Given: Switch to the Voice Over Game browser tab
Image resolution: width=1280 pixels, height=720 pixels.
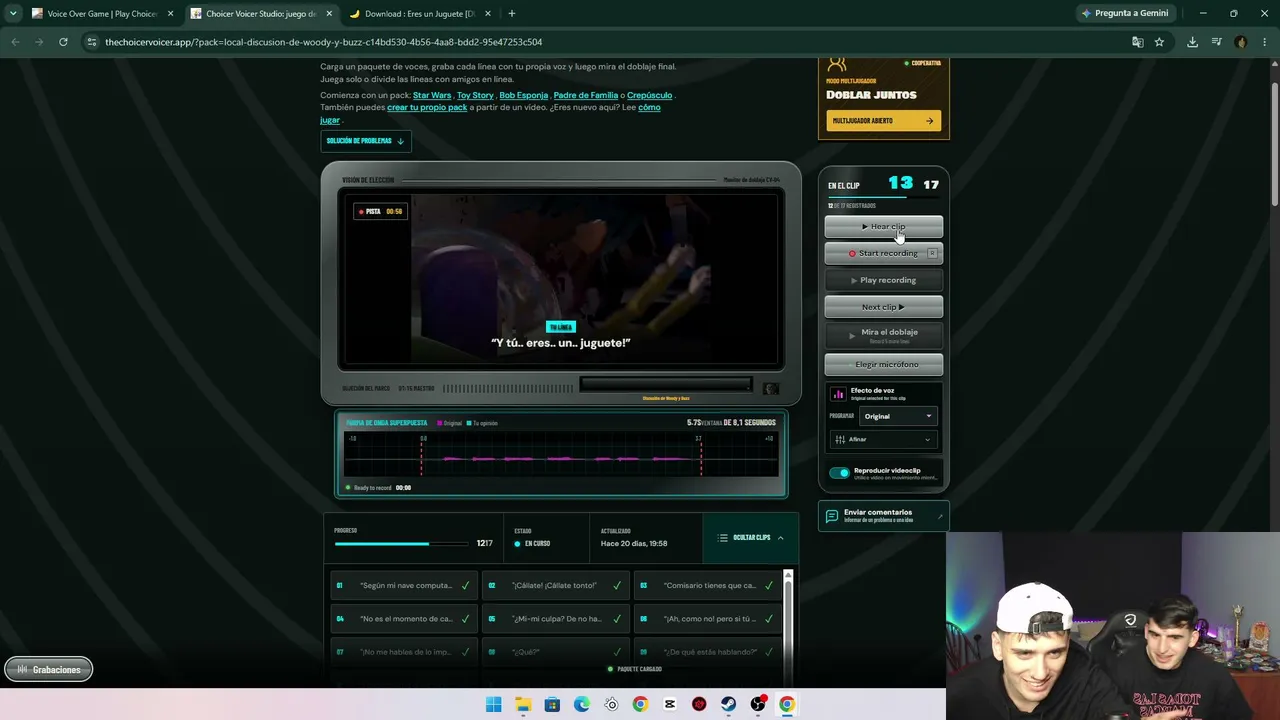Looking at the screenshot, I should [x=101, y=14].
